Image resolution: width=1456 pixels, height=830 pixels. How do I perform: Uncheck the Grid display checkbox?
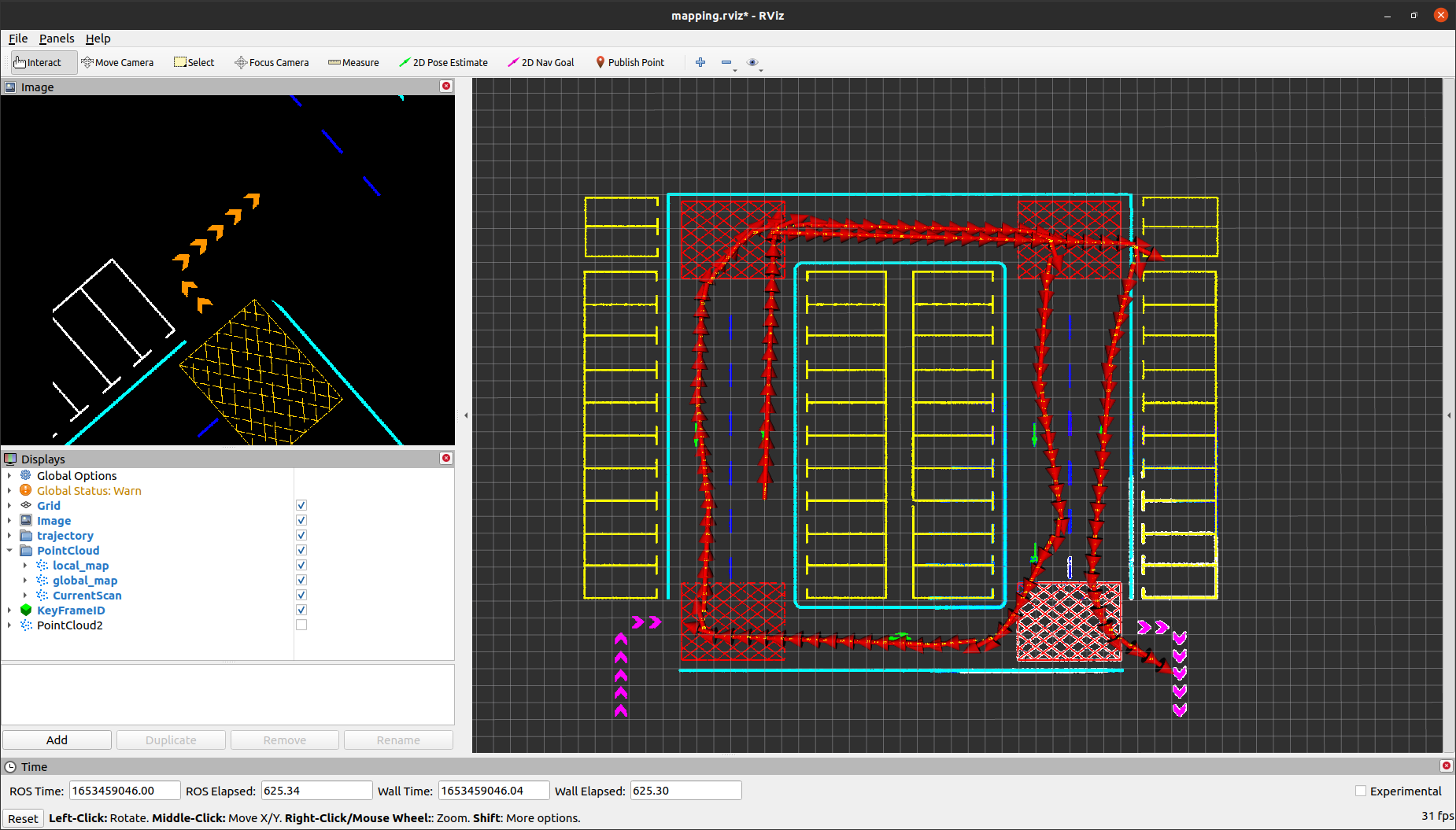click(301, 505)
